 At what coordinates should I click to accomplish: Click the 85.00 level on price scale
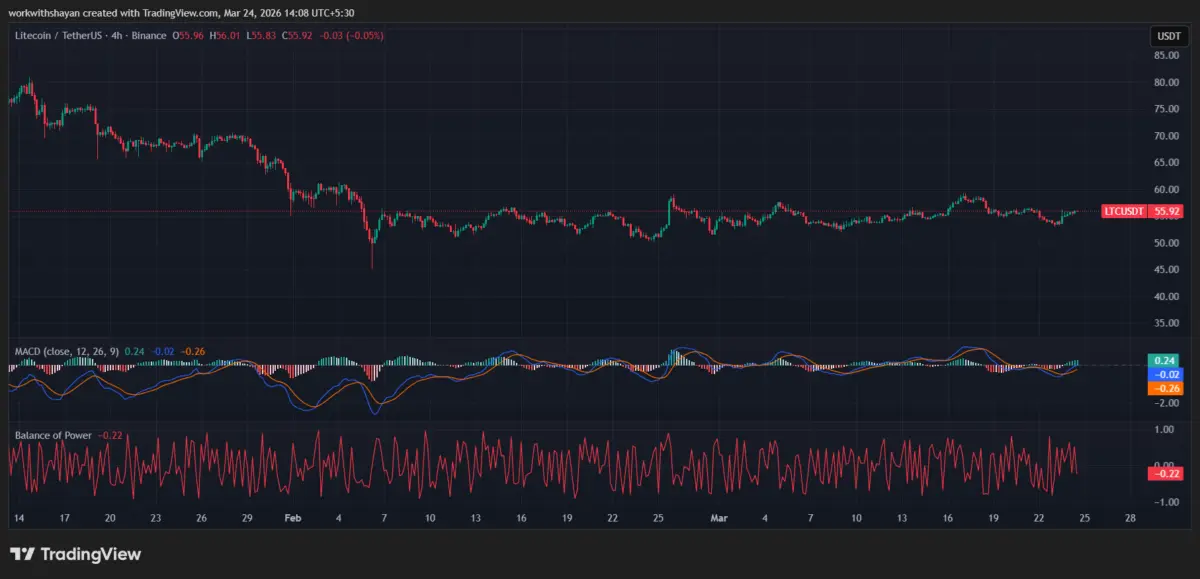(1166, 56)
